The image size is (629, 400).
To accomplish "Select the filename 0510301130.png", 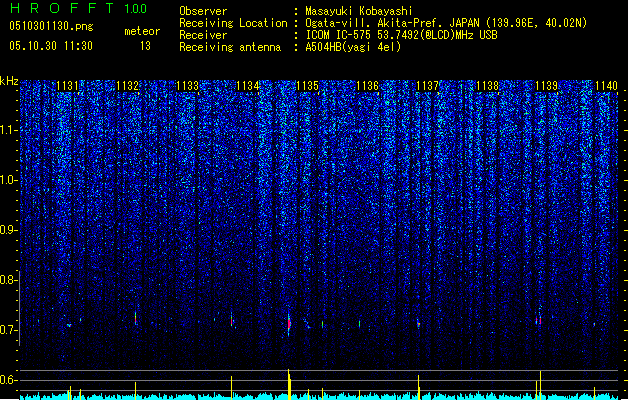I will [51, 26].
